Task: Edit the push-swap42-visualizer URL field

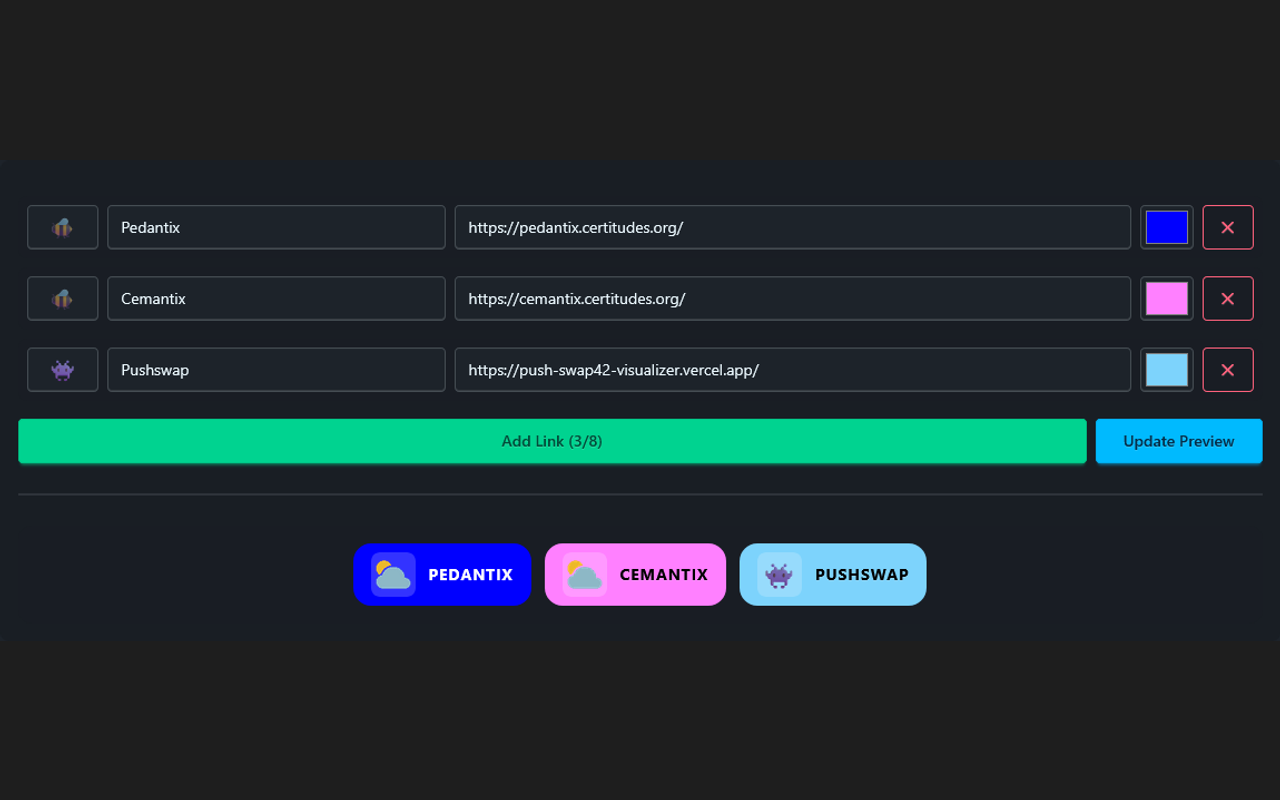Action: click(793, 370)
